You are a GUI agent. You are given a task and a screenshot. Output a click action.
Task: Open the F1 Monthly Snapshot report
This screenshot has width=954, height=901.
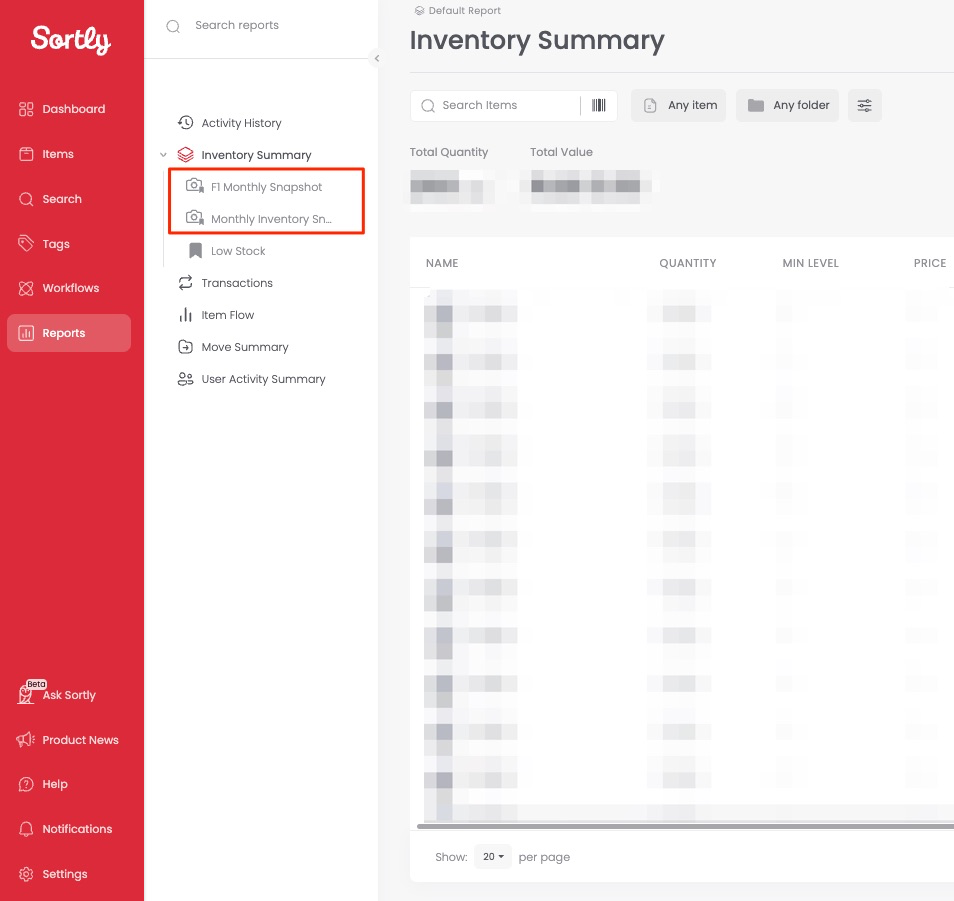pyautogui.click(x=266, y=187)
